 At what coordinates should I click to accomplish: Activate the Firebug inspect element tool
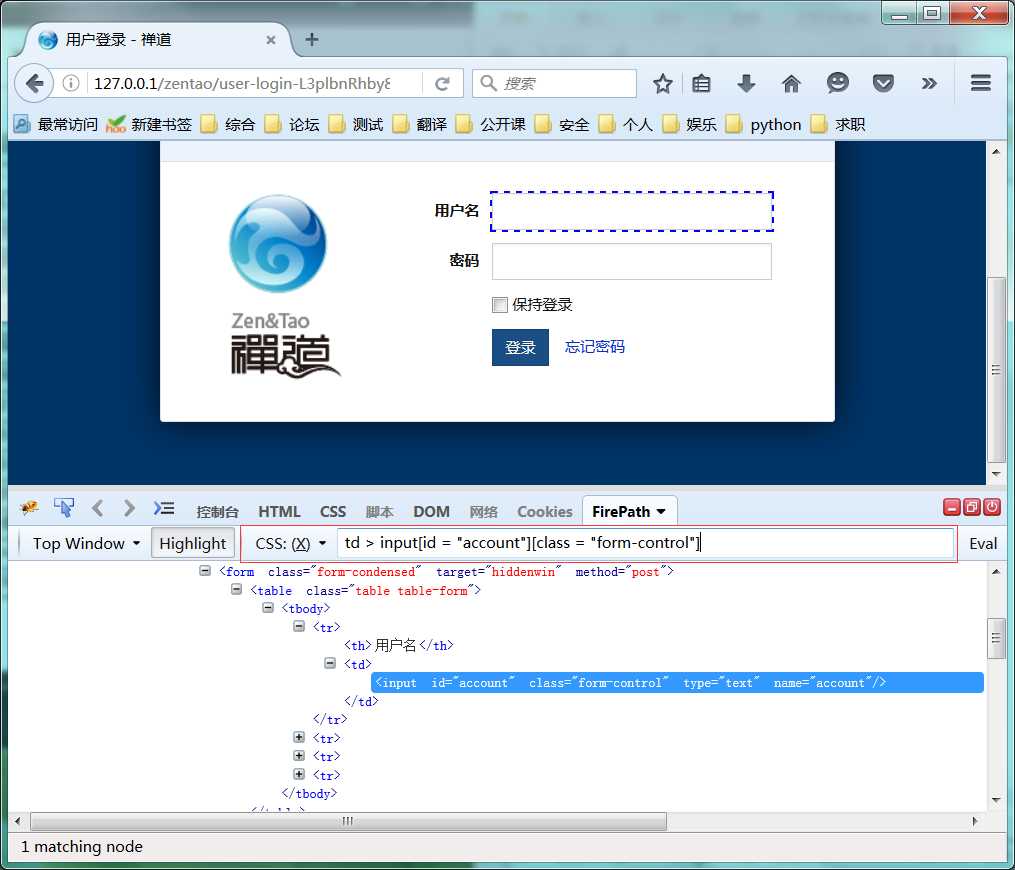point(63,508)
